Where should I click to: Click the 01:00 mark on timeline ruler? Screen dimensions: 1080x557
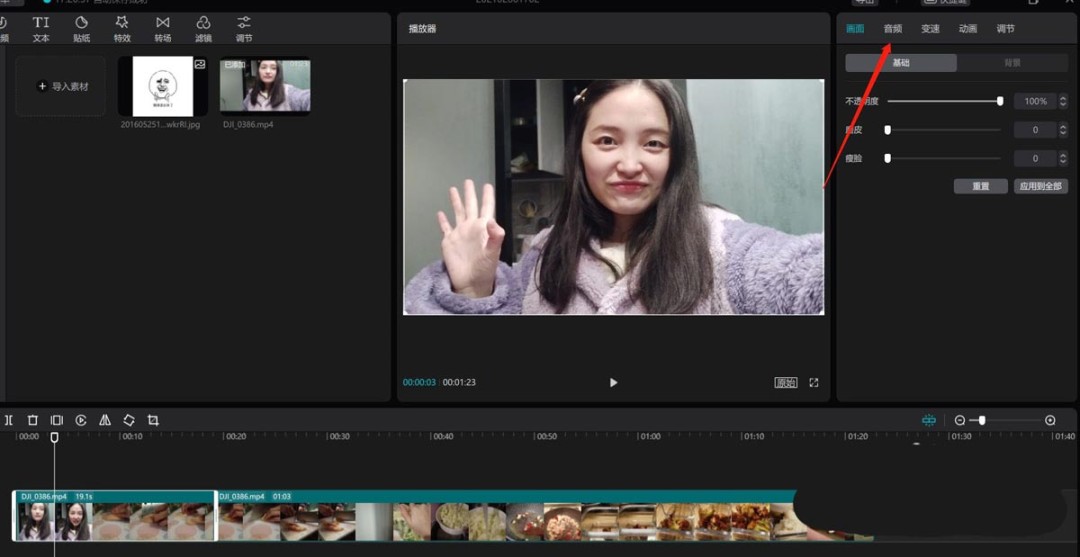pos(650,437)
